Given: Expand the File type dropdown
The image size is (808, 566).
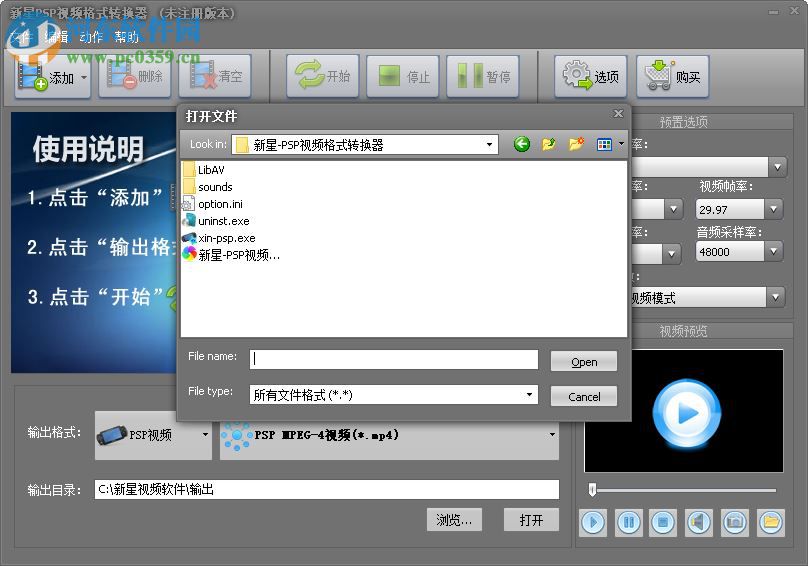Looking at the screenshot, I should tap(530, 395).
